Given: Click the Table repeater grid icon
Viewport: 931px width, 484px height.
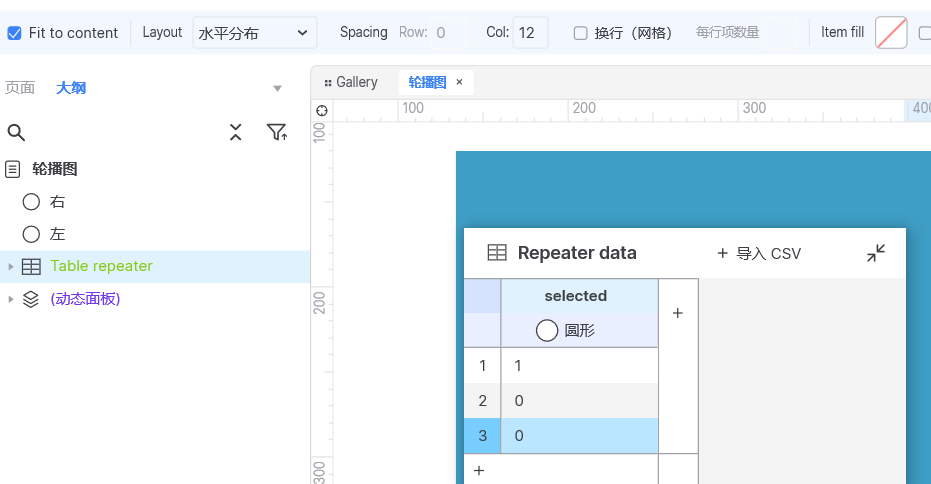Looking at the screenshot, I should [31, 267].
